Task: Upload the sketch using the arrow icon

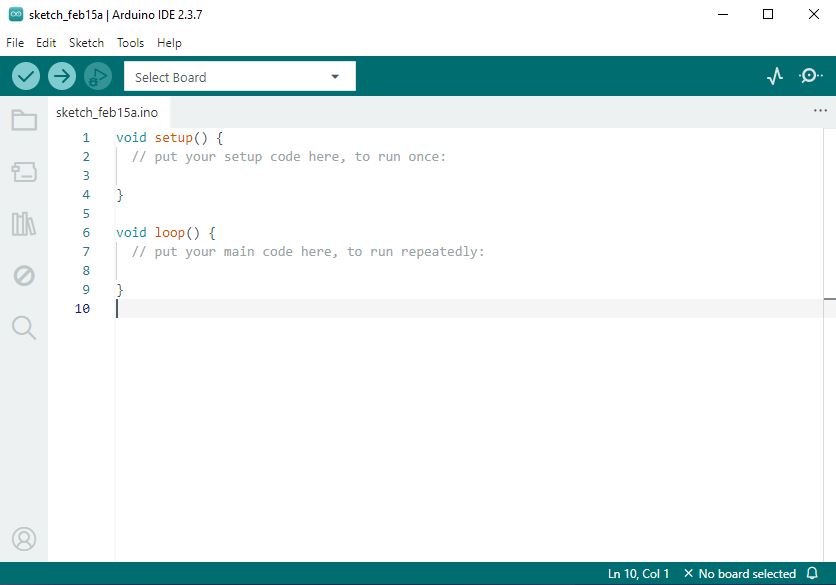Action: pyautogui.click(x=61, y=75)
